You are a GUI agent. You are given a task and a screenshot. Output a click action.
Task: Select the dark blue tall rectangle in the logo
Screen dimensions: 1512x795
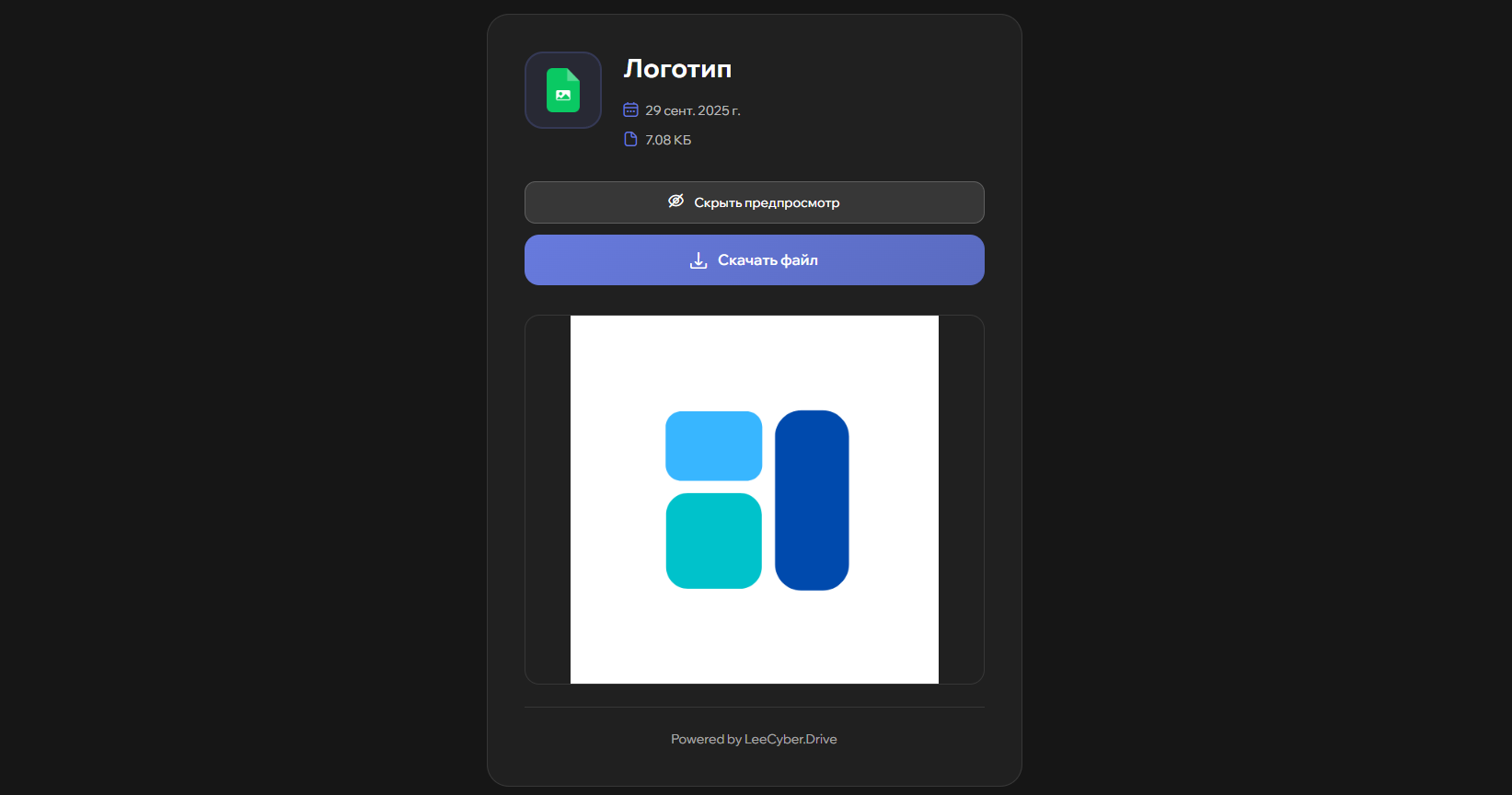[812, 500]
